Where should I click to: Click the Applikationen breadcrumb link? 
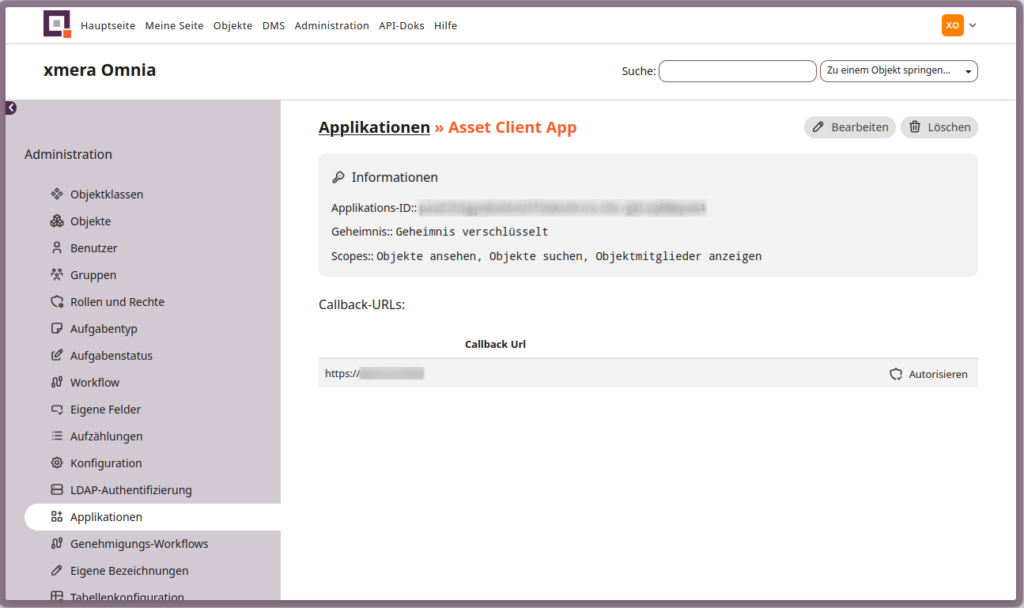click(x=374, y=127)
